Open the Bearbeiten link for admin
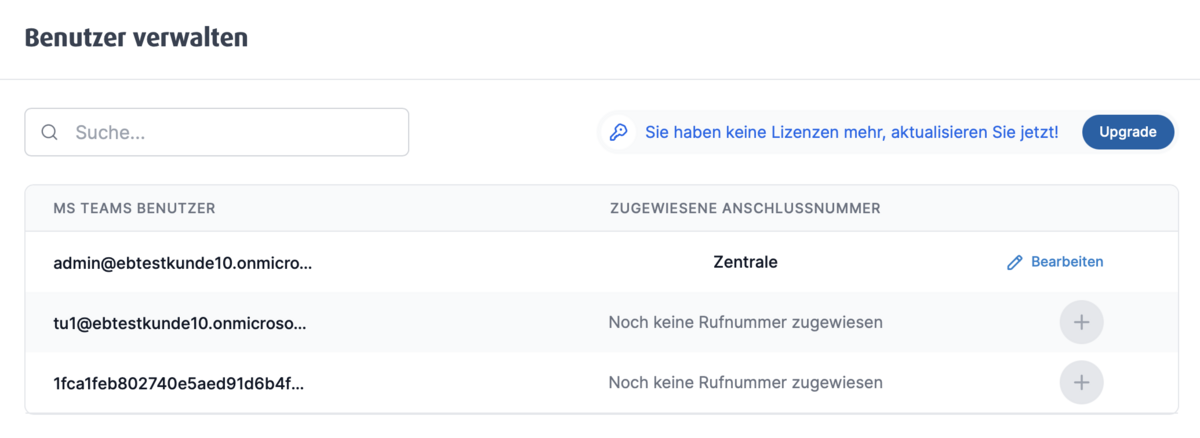The height and width of the screenshot is (438, 1200). 1066,262
